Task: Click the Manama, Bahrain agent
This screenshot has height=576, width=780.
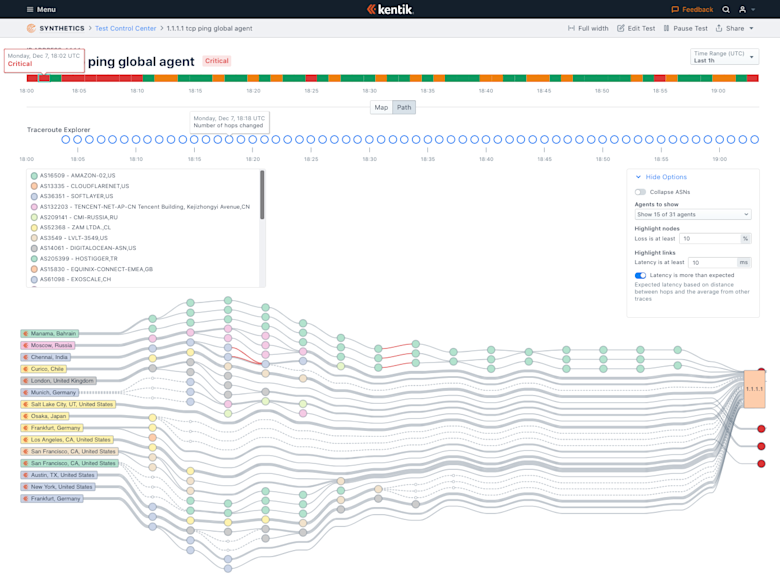Action: (x=49, y=334)
